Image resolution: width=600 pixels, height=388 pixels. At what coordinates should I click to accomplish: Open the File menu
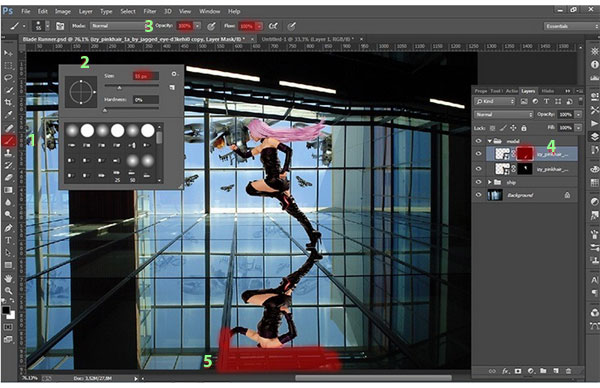[x=26, y=11]
